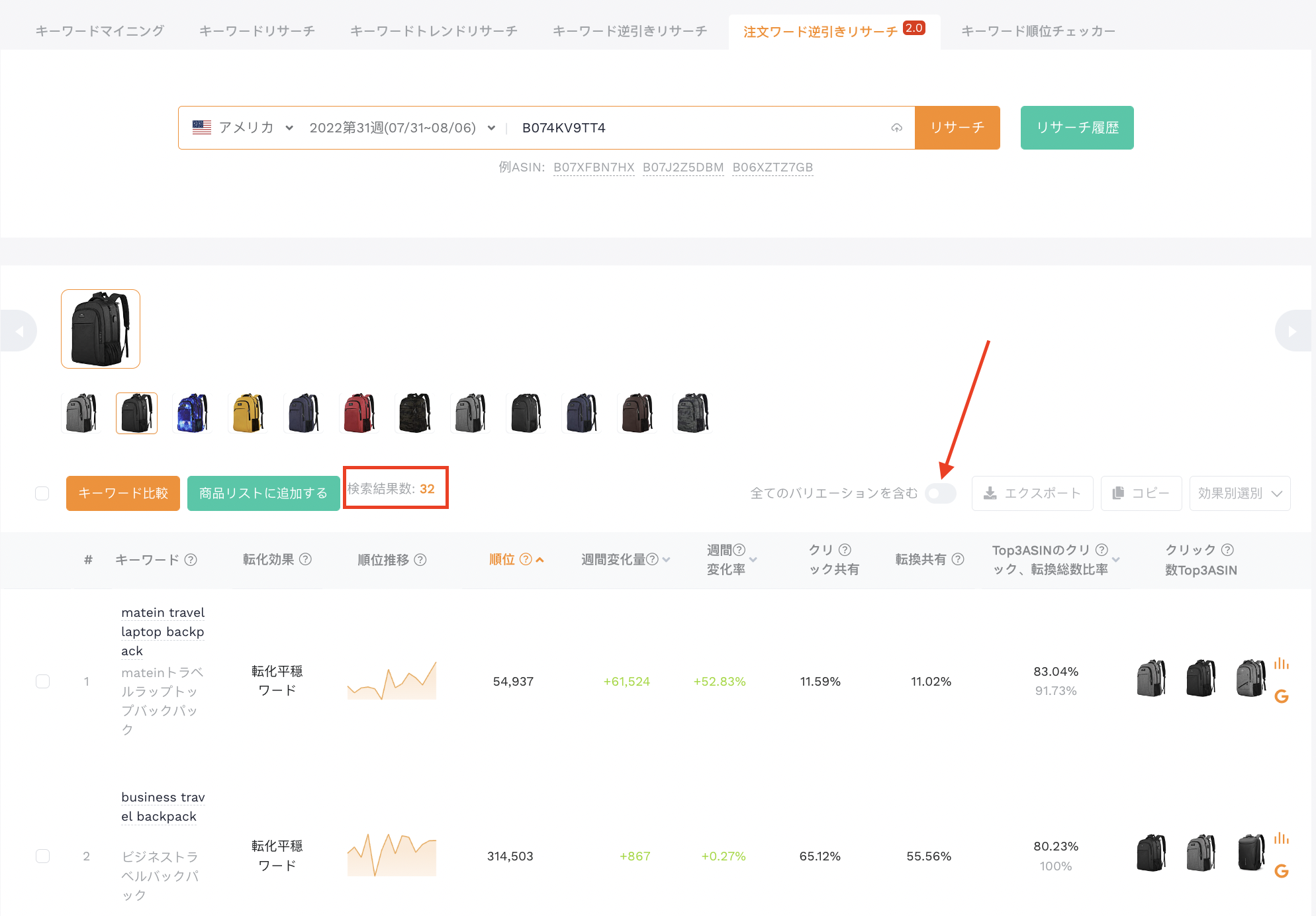The height and width of the screenshot is (916, 1316).
Task: Click help icon next to 転化効果 header
Action: [x=305, y=559]
